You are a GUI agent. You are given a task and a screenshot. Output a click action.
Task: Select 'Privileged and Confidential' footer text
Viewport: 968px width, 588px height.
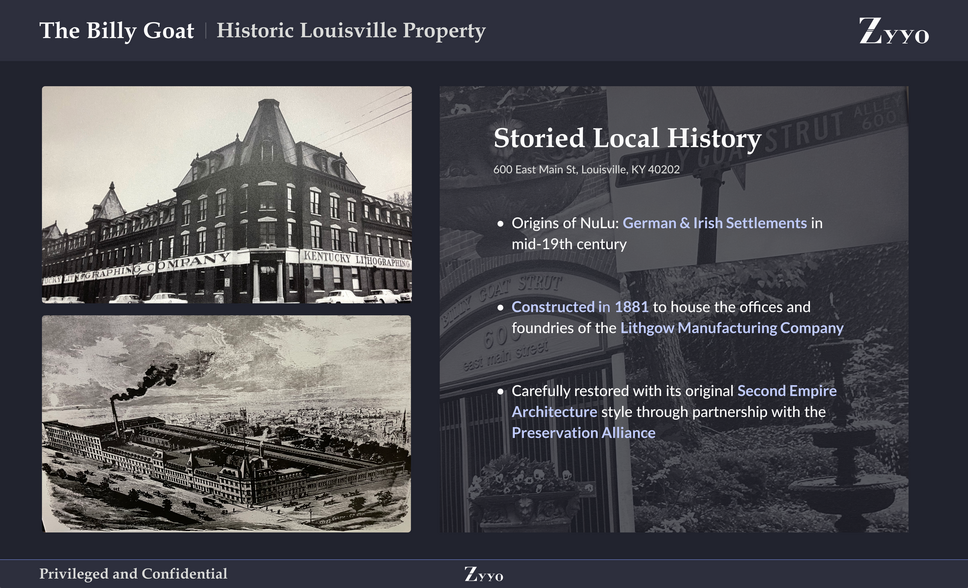tap(133, 574)
